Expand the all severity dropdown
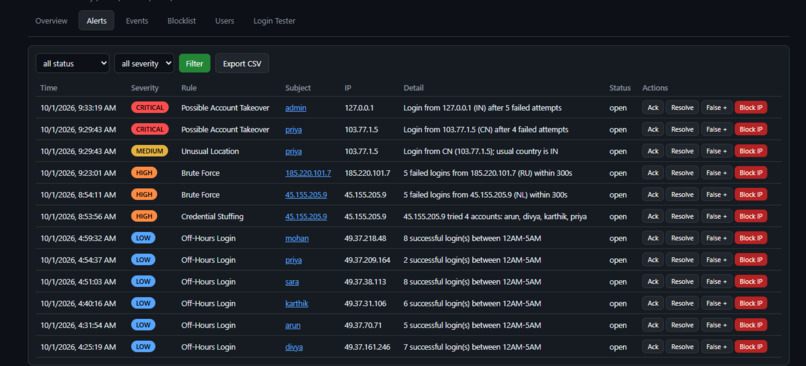 tap(144, 63)
